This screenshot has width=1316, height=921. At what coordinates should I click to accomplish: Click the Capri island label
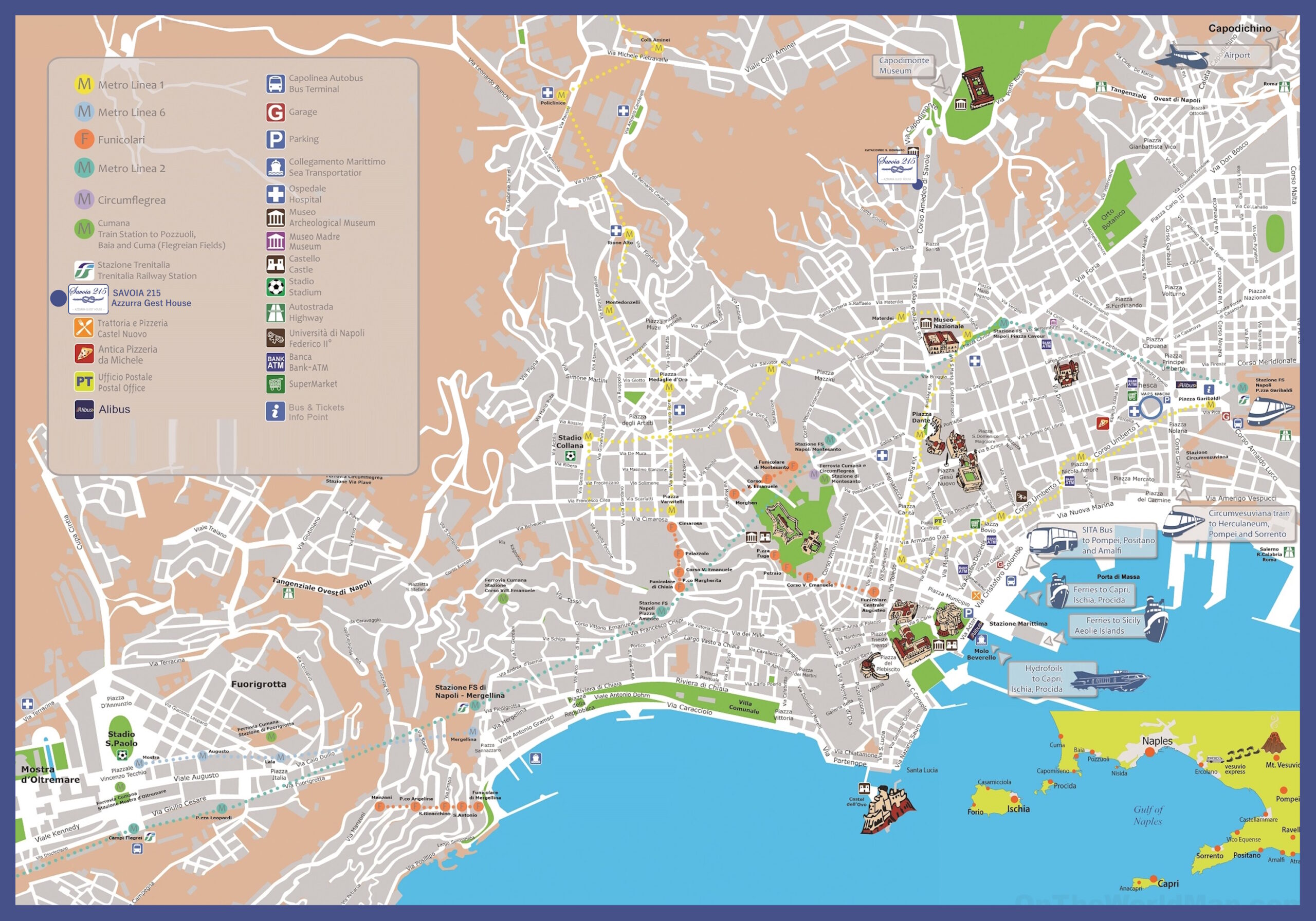point(1168,883)
